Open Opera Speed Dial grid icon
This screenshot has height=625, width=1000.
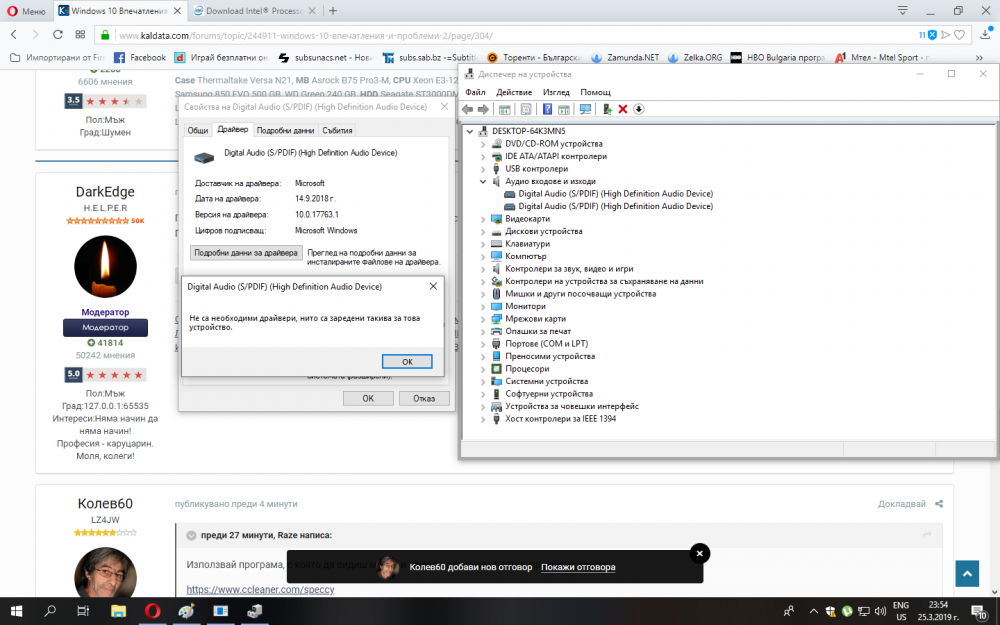pos(80,35)
